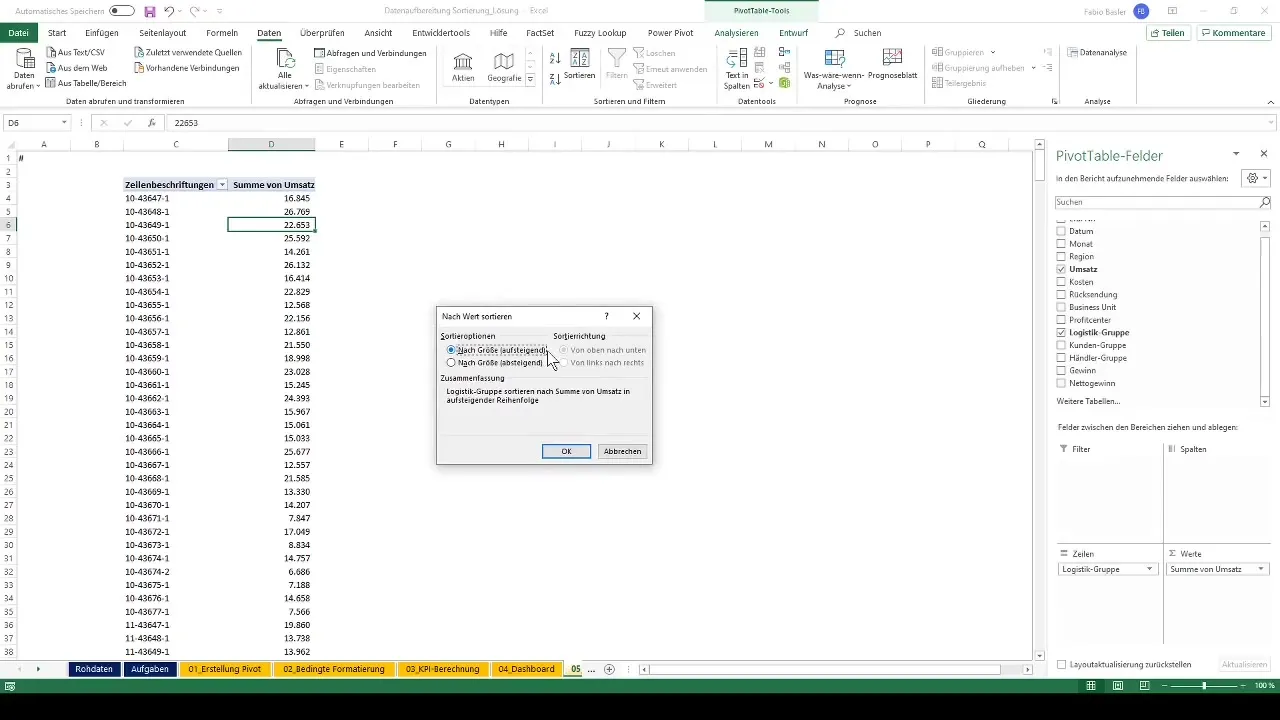Screen dimensions: 1280x720
Task: Open Vorhandene Verbindungen
Action: 185,68
